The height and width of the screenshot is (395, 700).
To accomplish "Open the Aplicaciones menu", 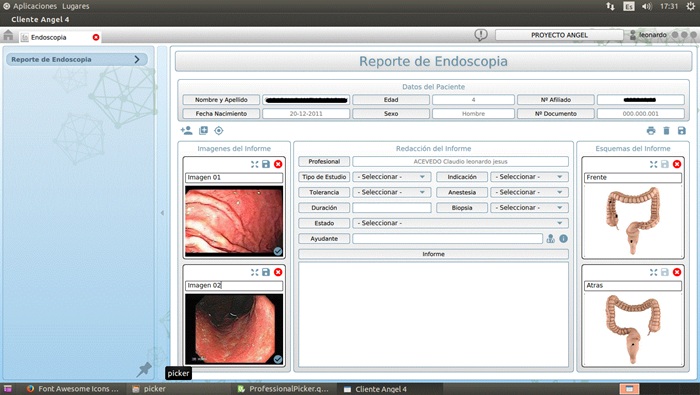I will pyautogui.click(x=35, y=6).
